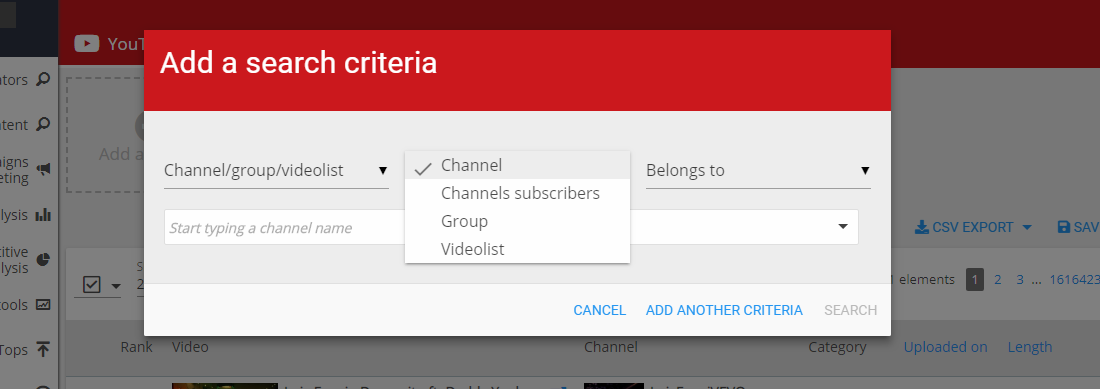Image resolution: width=1100 pixels, height=389 pixels.
Task: Open content search magnifier in sidebar
Action: [x=43, y=124]
